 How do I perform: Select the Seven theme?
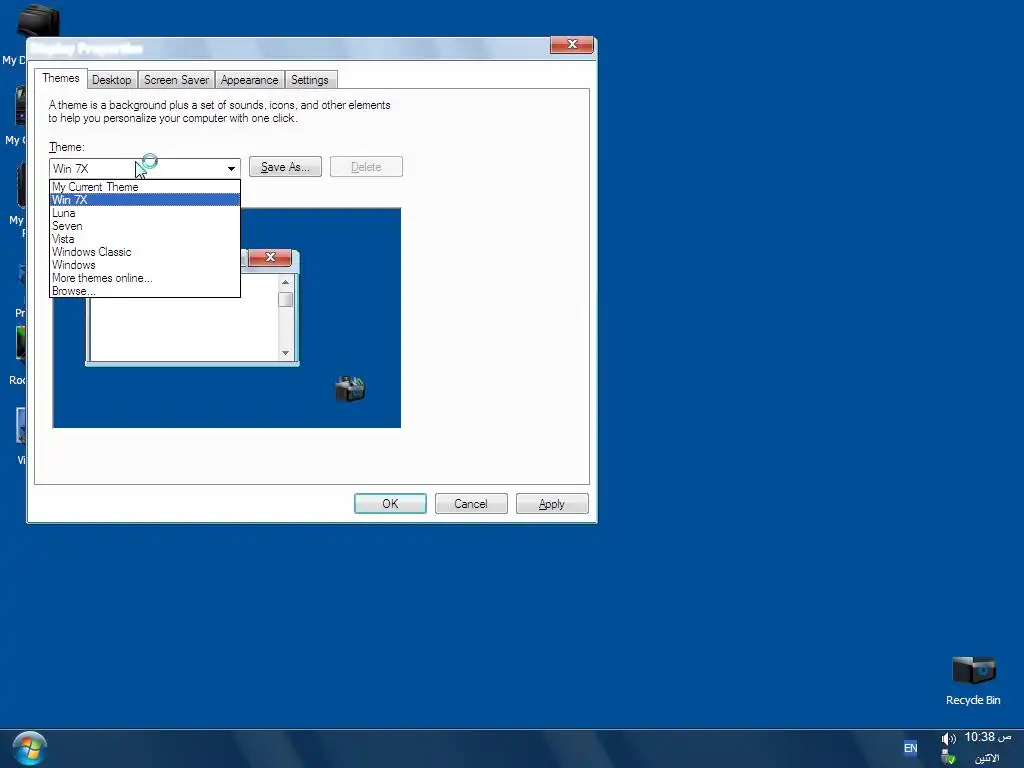(x=145, y=226)
